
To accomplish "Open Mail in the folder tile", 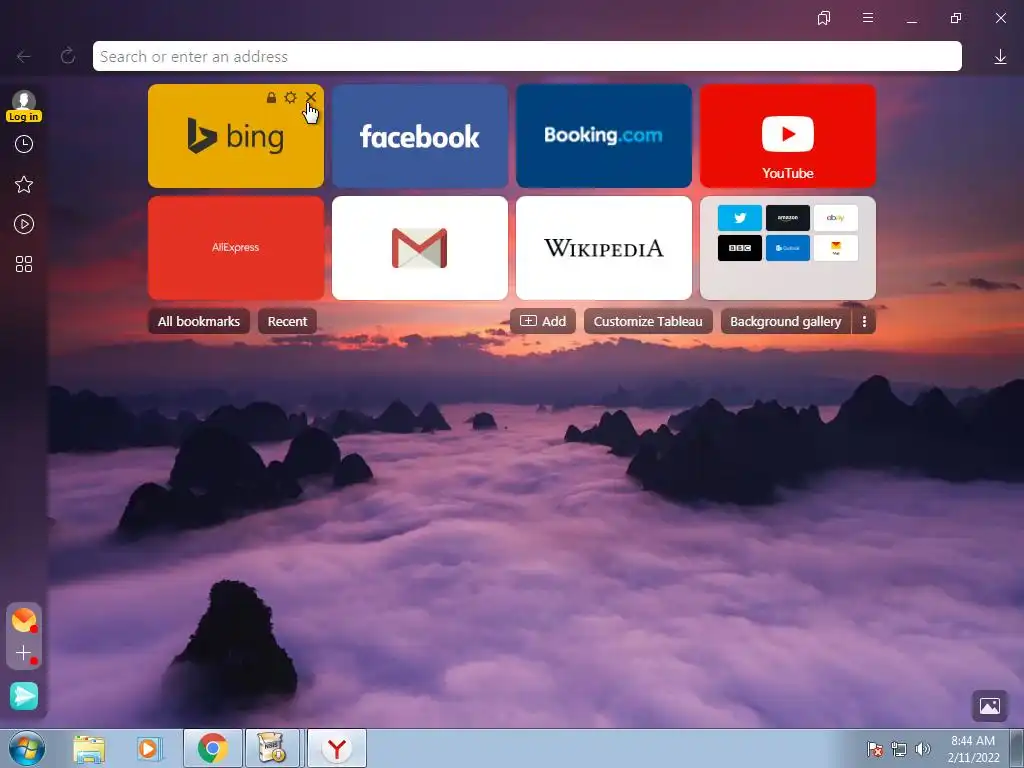I will 836,248.
